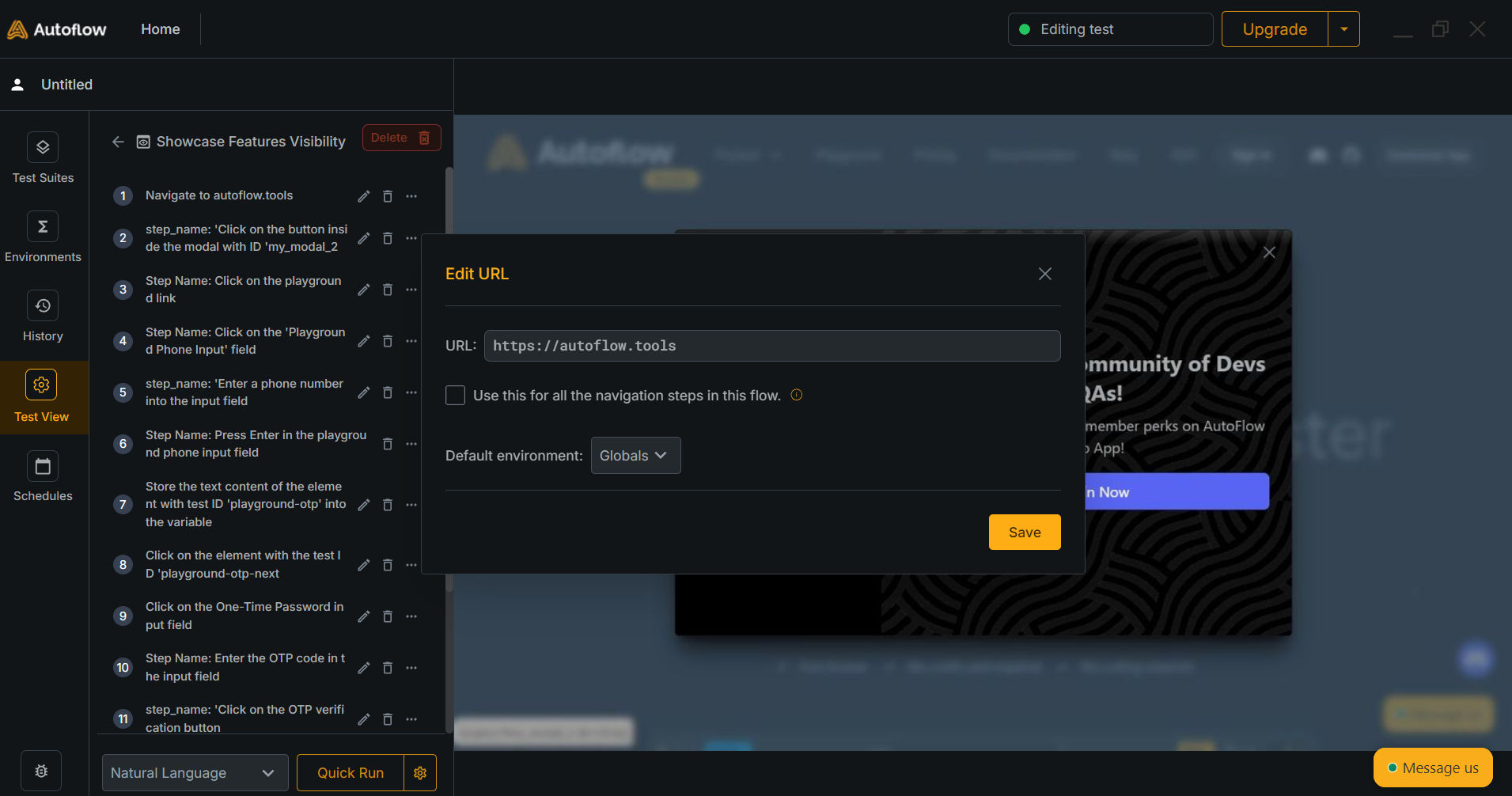Screen dimensions: 1512x796
Task: Open the Environments sidebar panel
Action: coord(43,237)
